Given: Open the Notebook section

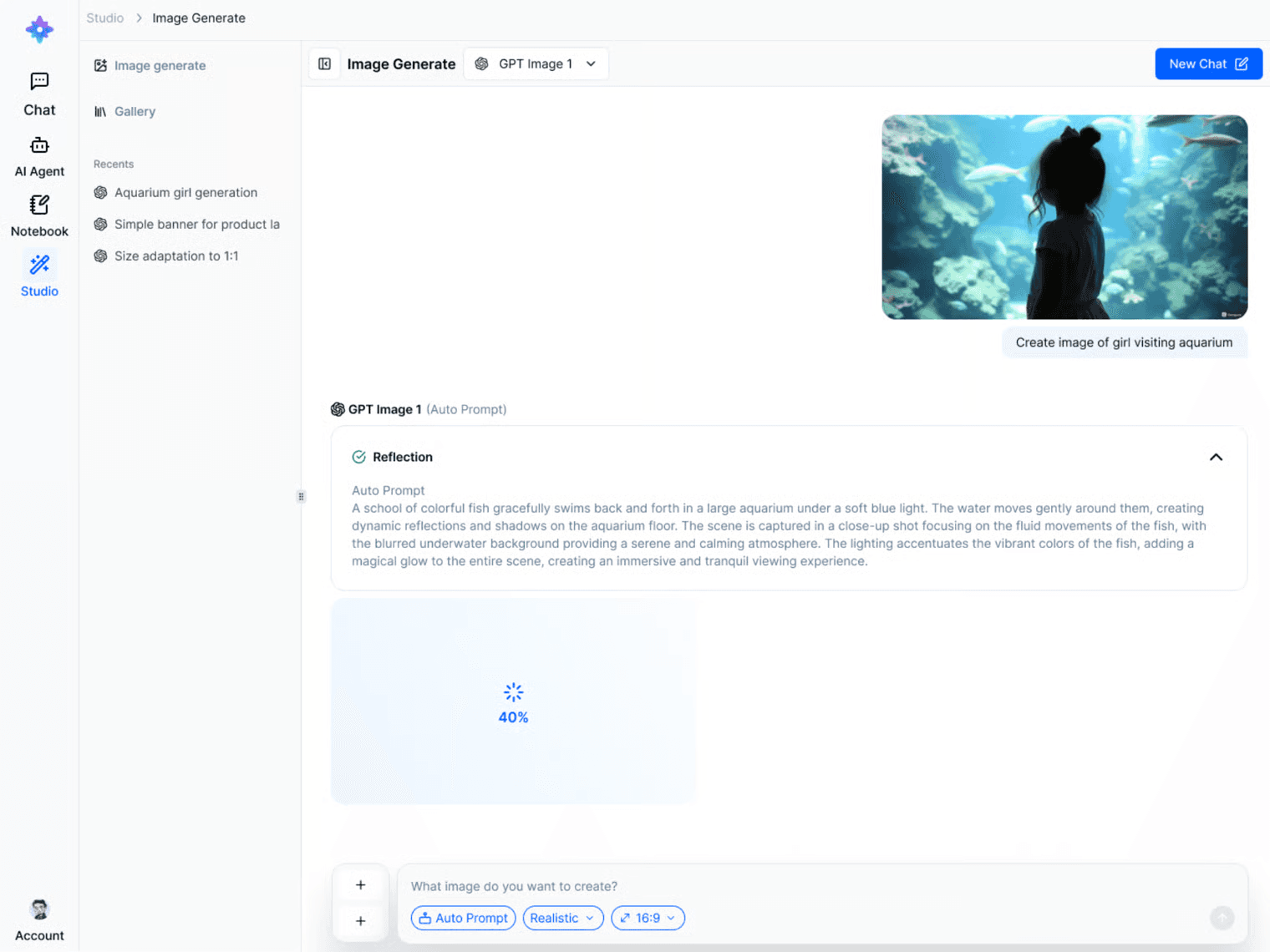Looking at the screenshot, I should coord(39,216).
